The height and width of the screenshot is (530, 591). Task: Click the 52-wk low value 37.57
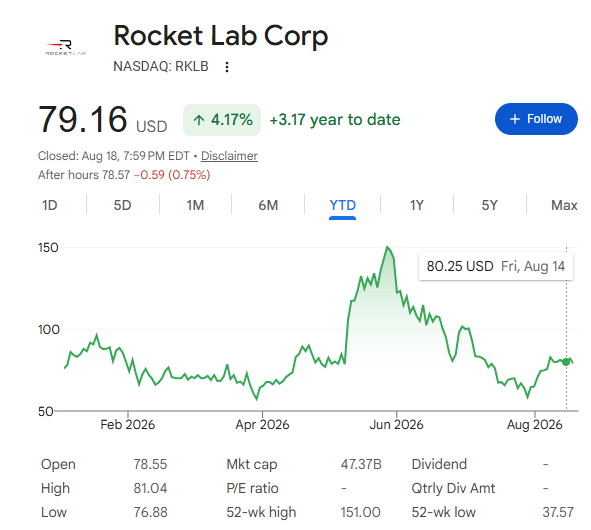point(558,513)
